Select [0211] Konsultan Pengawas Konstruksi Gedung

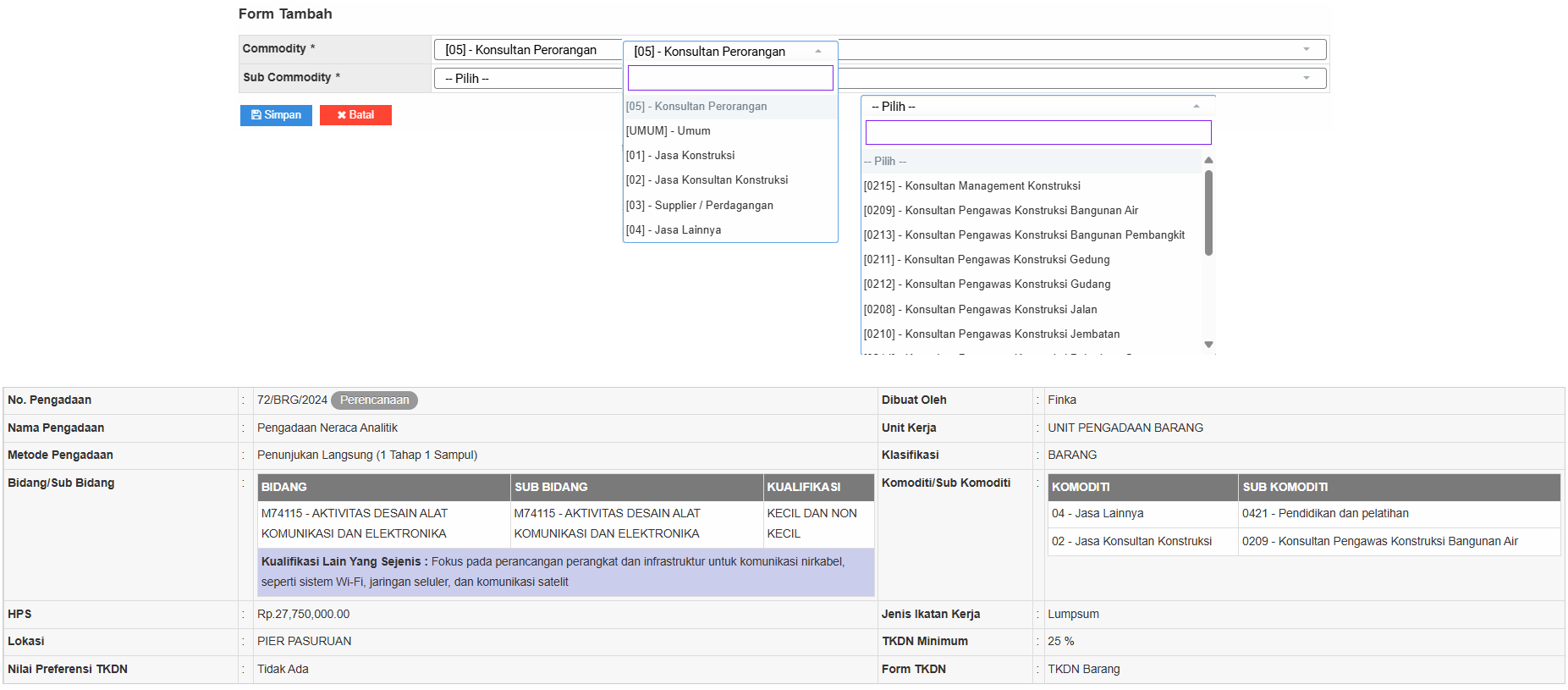[x=986, y=260]
